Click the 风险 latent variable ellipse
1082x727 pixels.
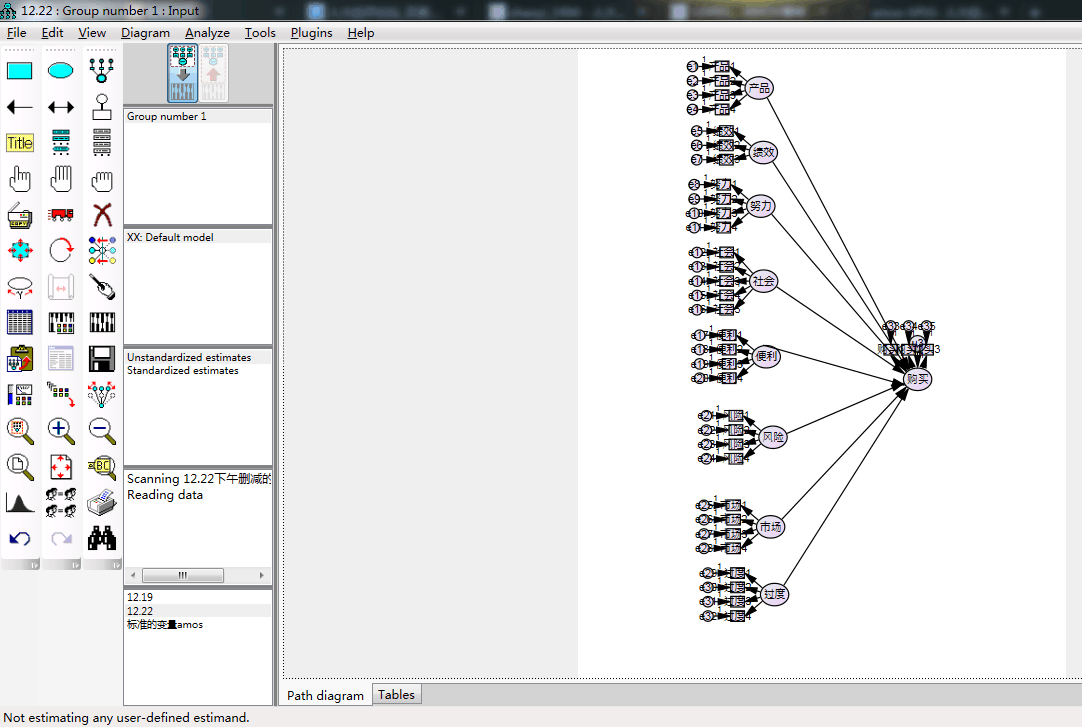[773, 437]
